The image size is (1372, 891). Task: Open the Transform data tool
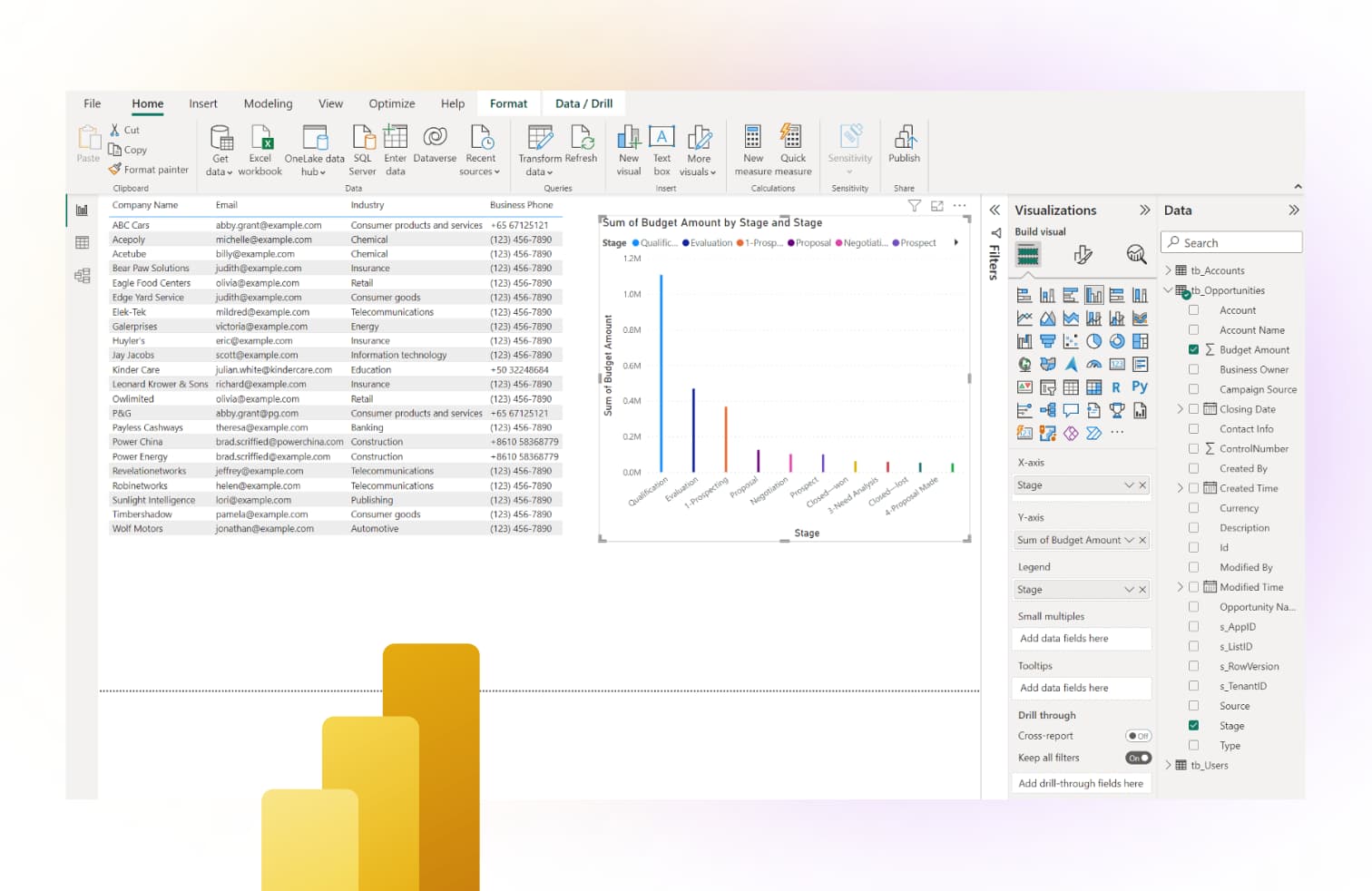[540, 139]
